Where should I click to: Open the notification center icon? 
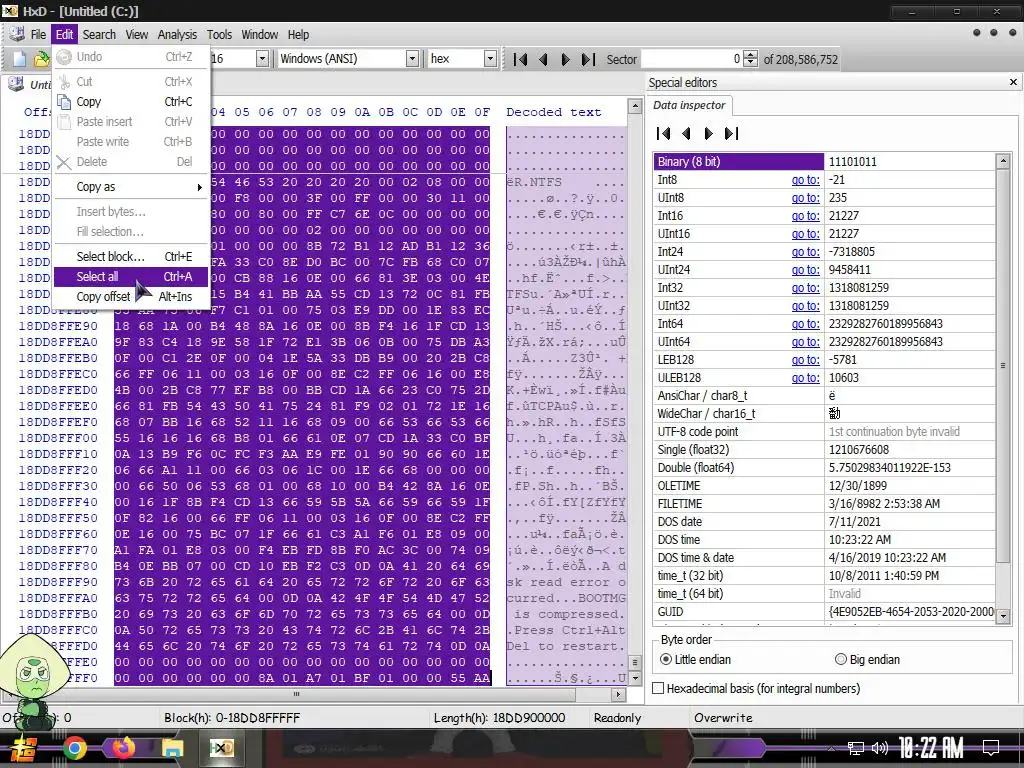pyautogui.click(x=991, y=748)
